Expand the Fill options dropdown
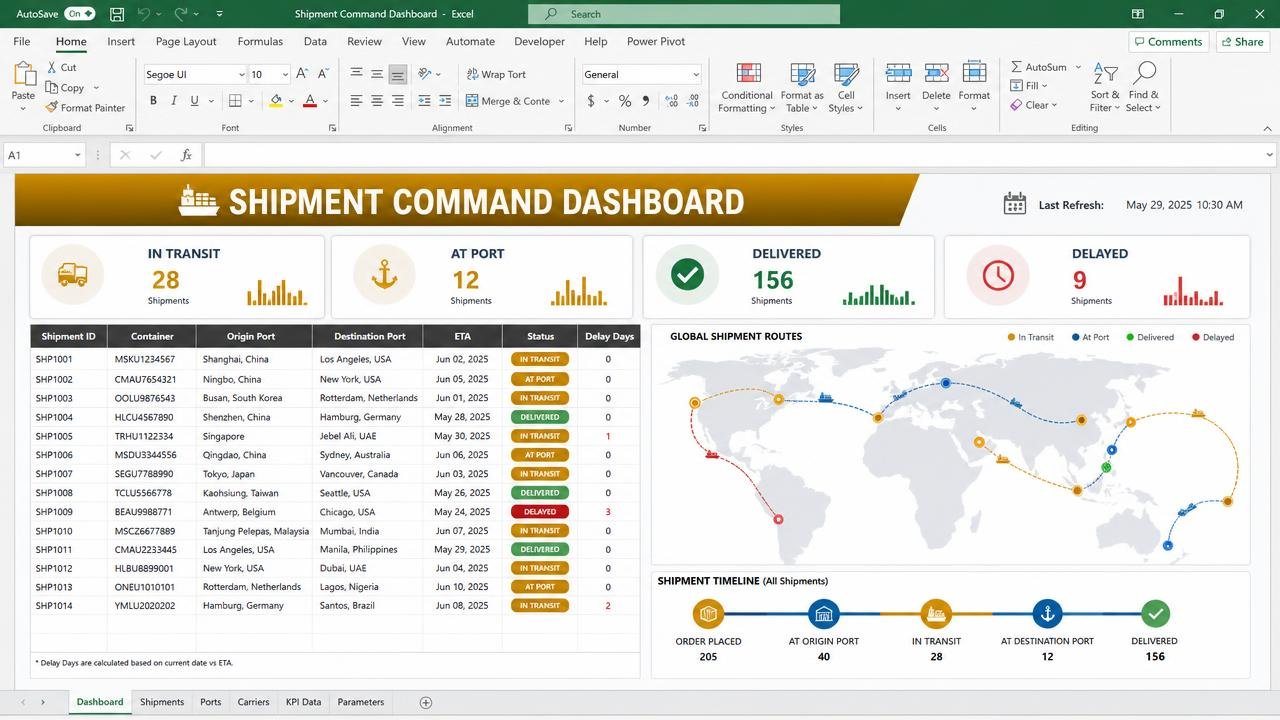 (1044, 86)
